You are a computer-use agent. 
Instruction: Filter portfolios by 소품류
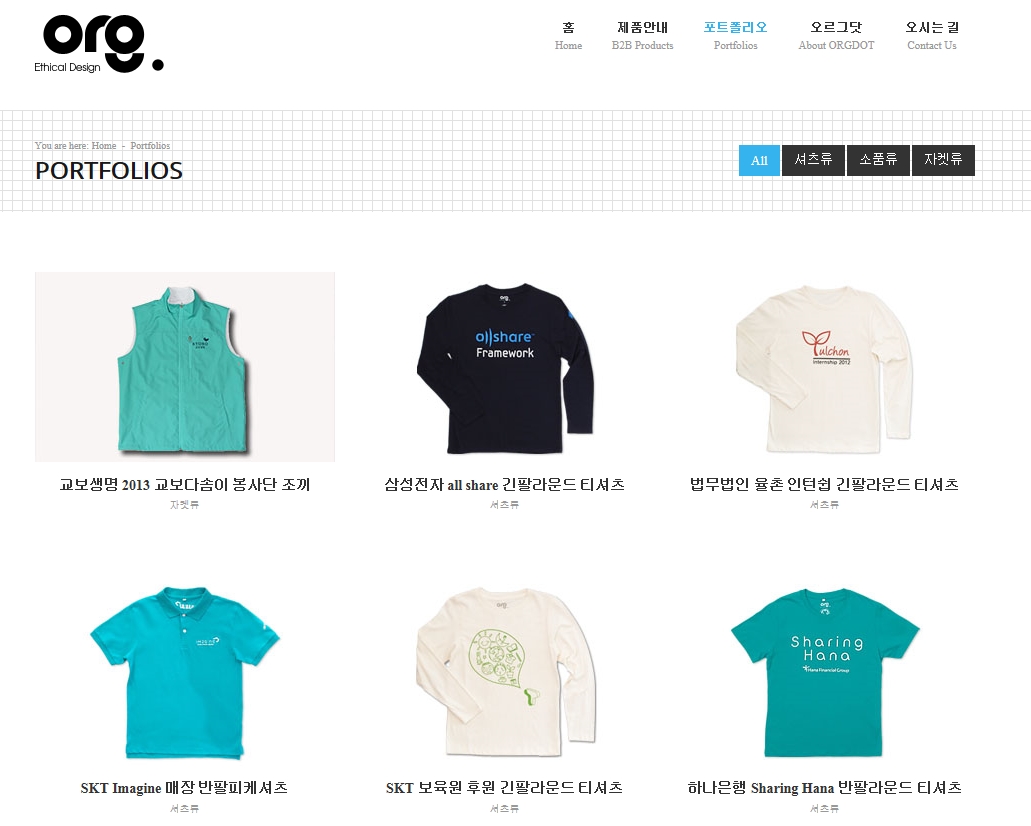(x=878, y=160)
